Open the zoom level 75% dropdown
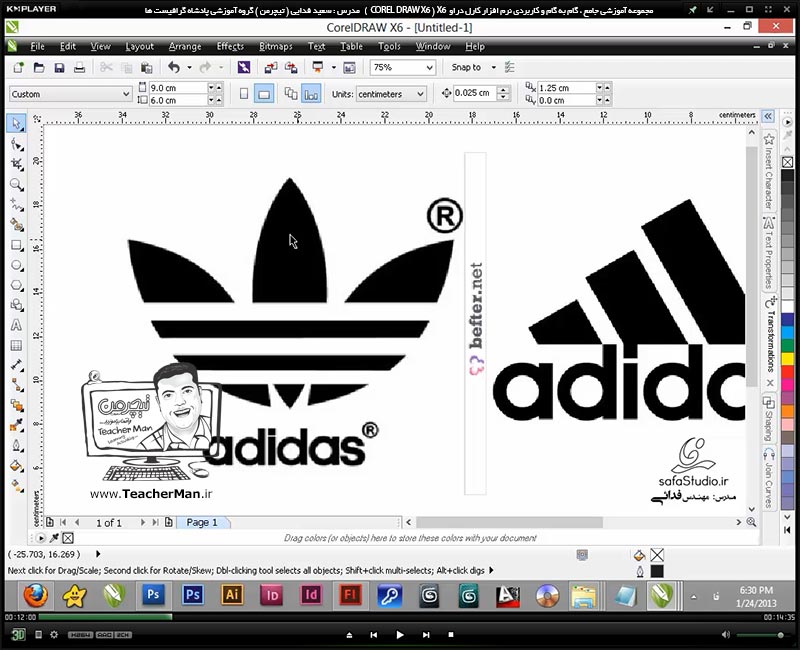The width and height of the screenshot is (800, 650). pos(430,67)
